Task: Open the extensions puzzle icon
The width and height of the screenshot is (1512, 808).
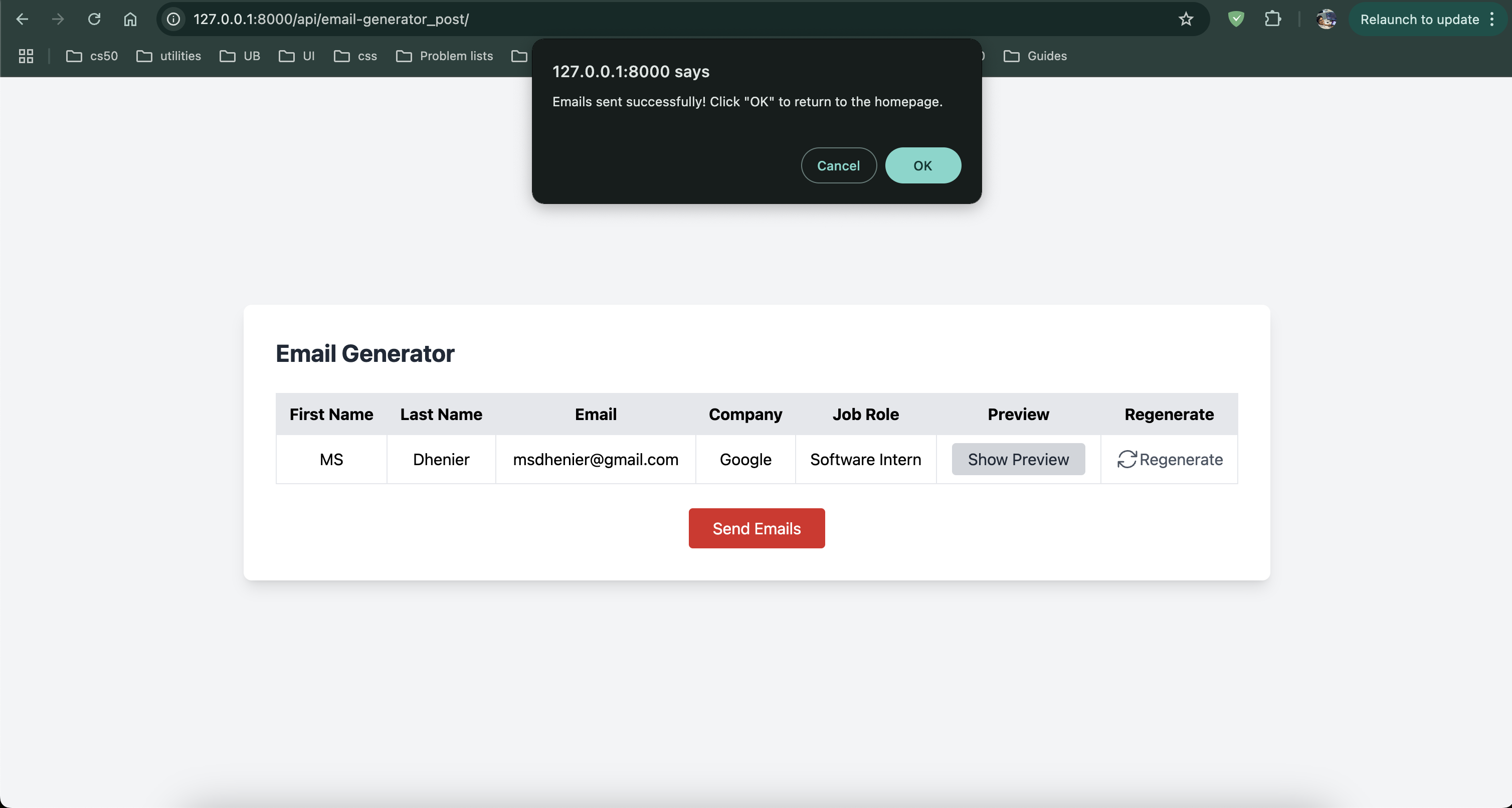Action: 1272,20
